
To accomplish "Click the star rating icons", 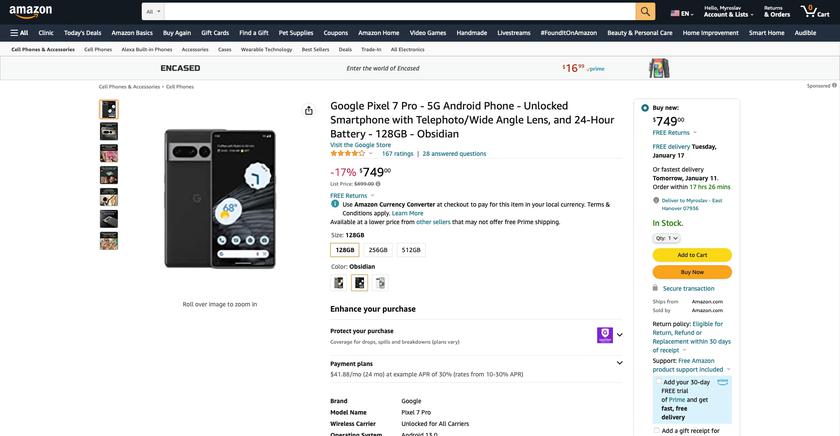I will click(x=348, y=154).
